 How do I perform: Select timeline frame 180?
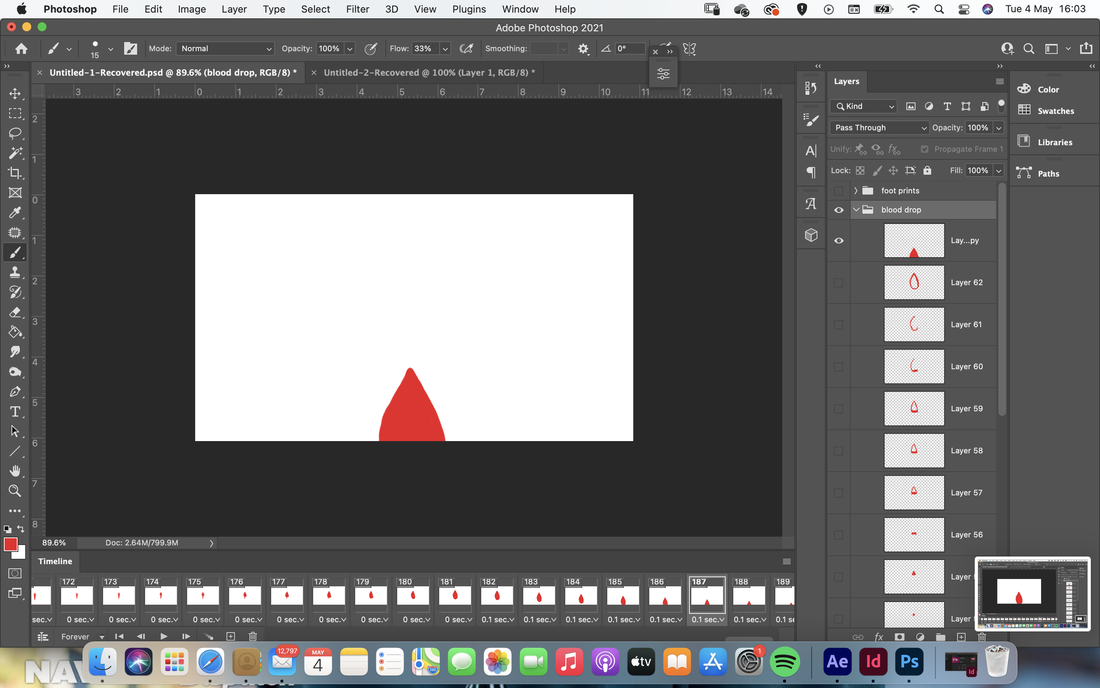412,595
